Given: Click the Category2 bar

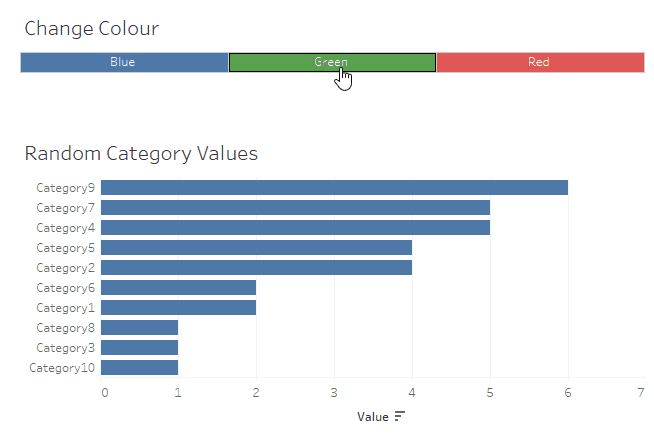Looking at the screenshot, I should (256, 268).
